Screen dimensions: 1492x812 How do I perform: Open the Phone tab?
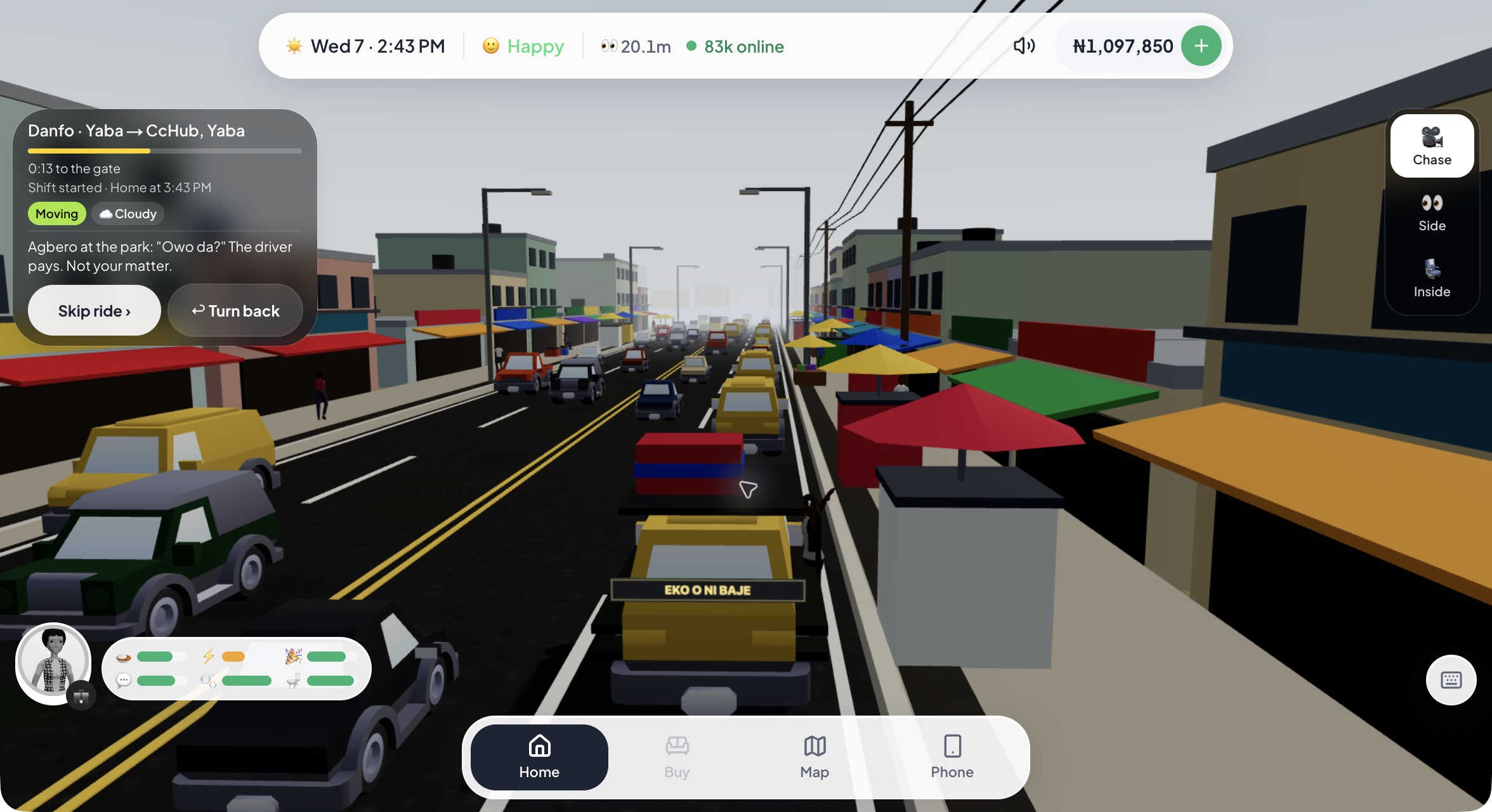tap(952, 757)
